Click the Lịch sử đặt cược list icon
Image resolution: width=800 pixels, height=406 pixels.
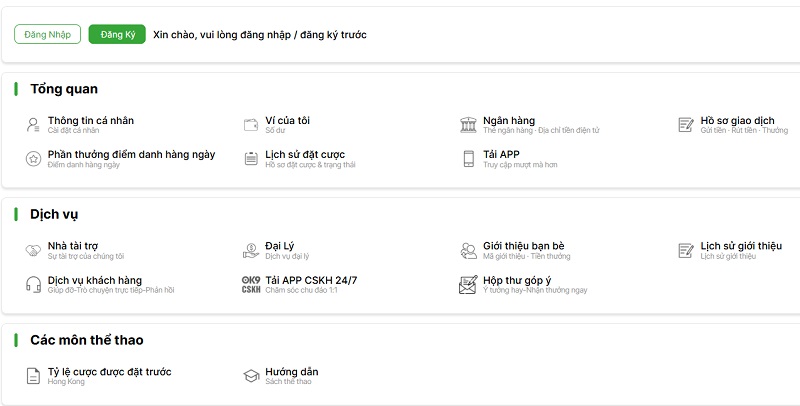pyautogui.click(x=251, y=158)
